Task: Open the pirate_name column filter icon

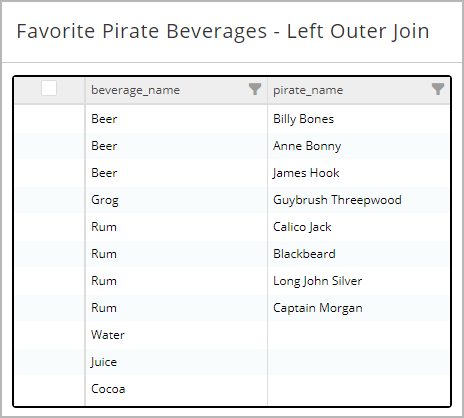Action: pos(438,89)
